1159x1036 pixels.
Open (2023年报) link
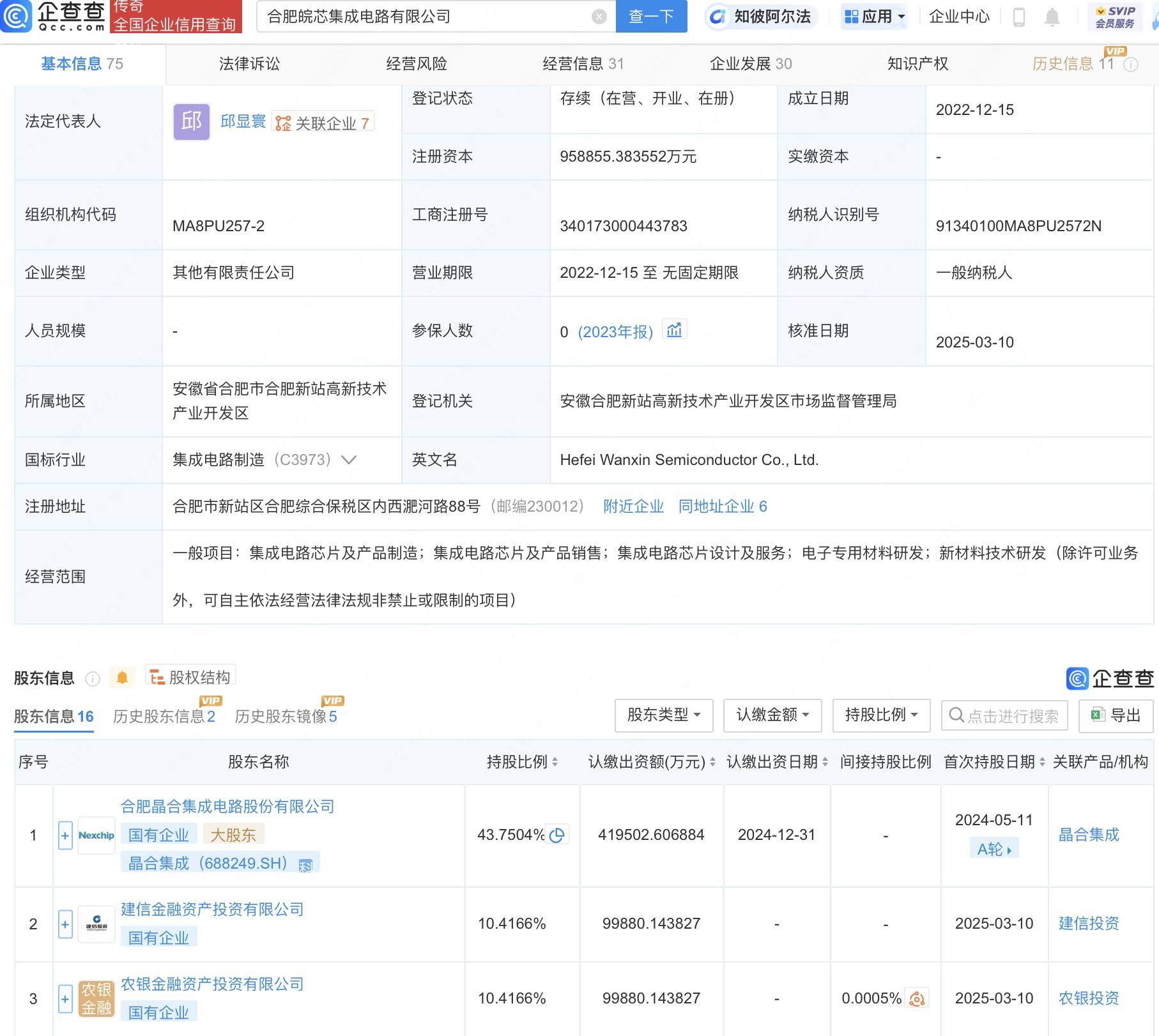[615, 331]
